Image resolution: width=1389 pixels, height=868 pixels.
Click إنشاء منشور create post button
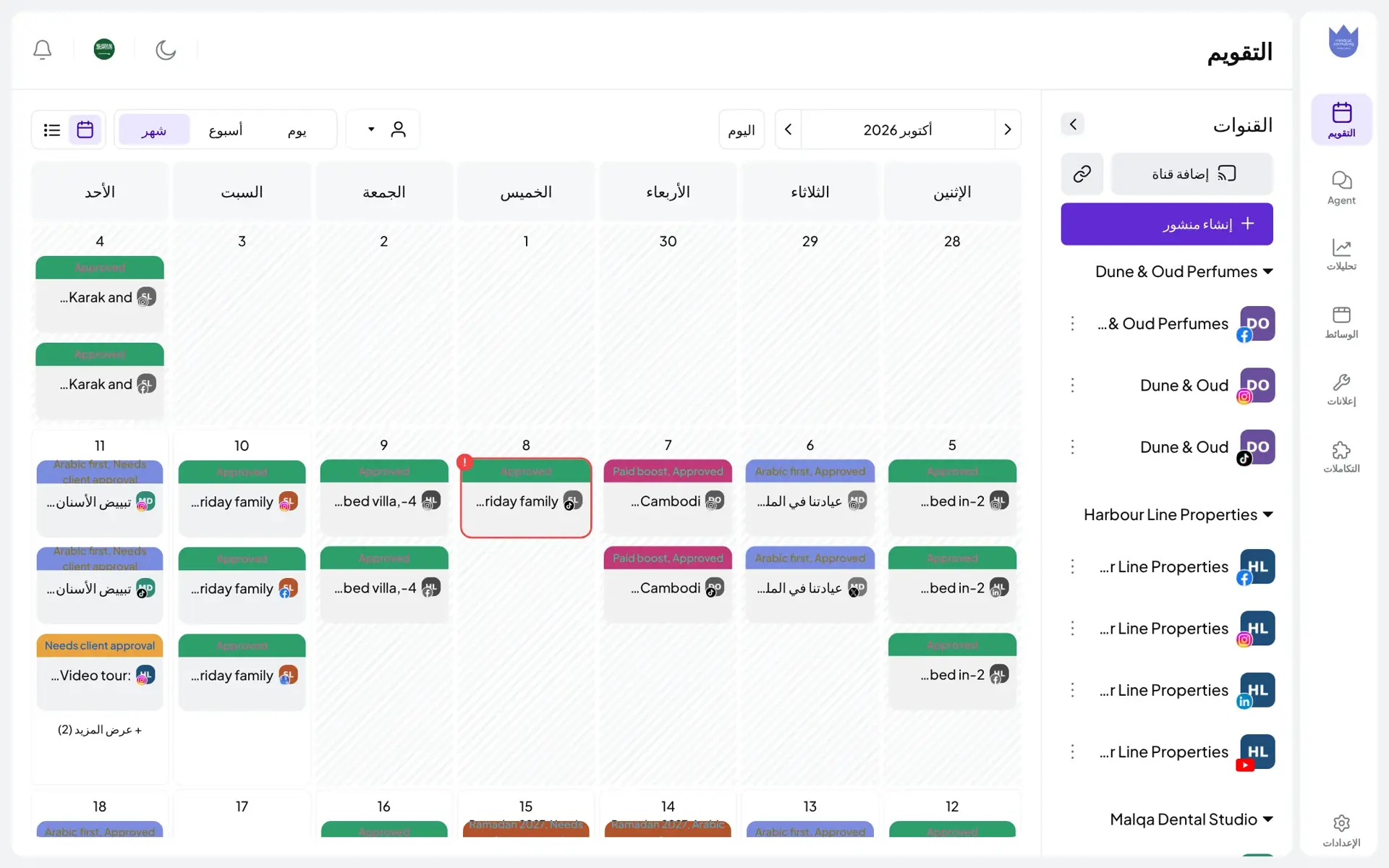coord(1167,224)
